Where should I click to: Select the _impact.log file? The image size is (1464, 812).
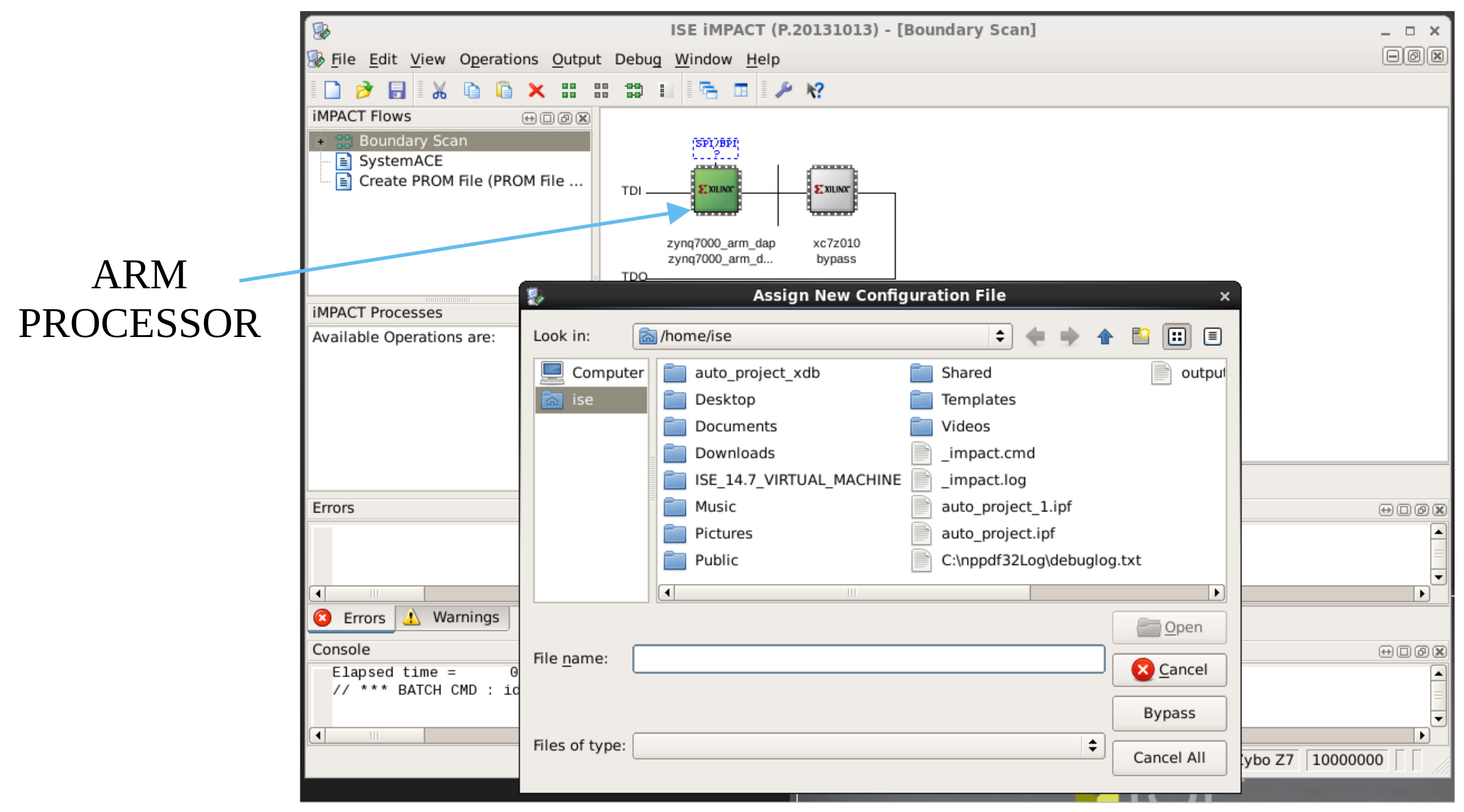point(968,480)
